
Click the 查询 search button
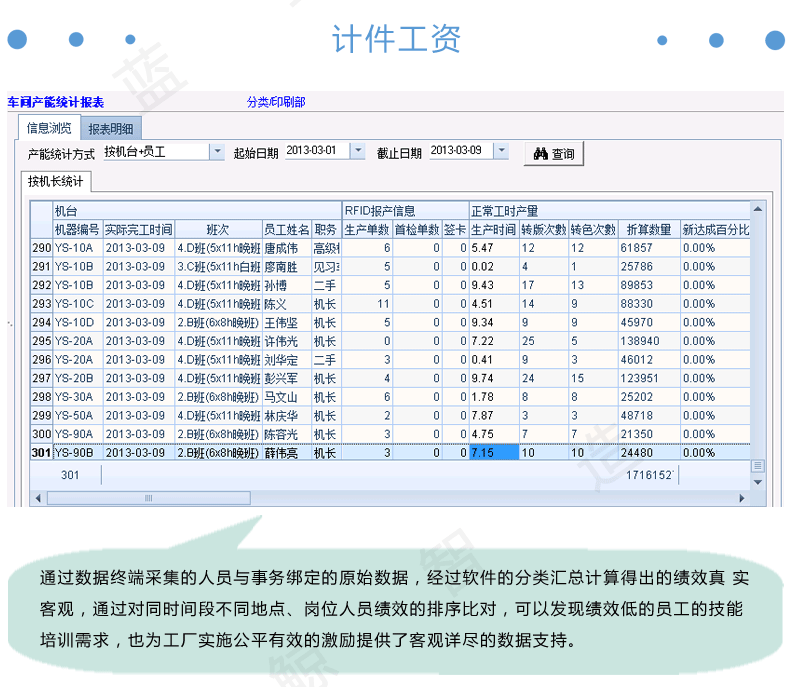click(553, 154)
